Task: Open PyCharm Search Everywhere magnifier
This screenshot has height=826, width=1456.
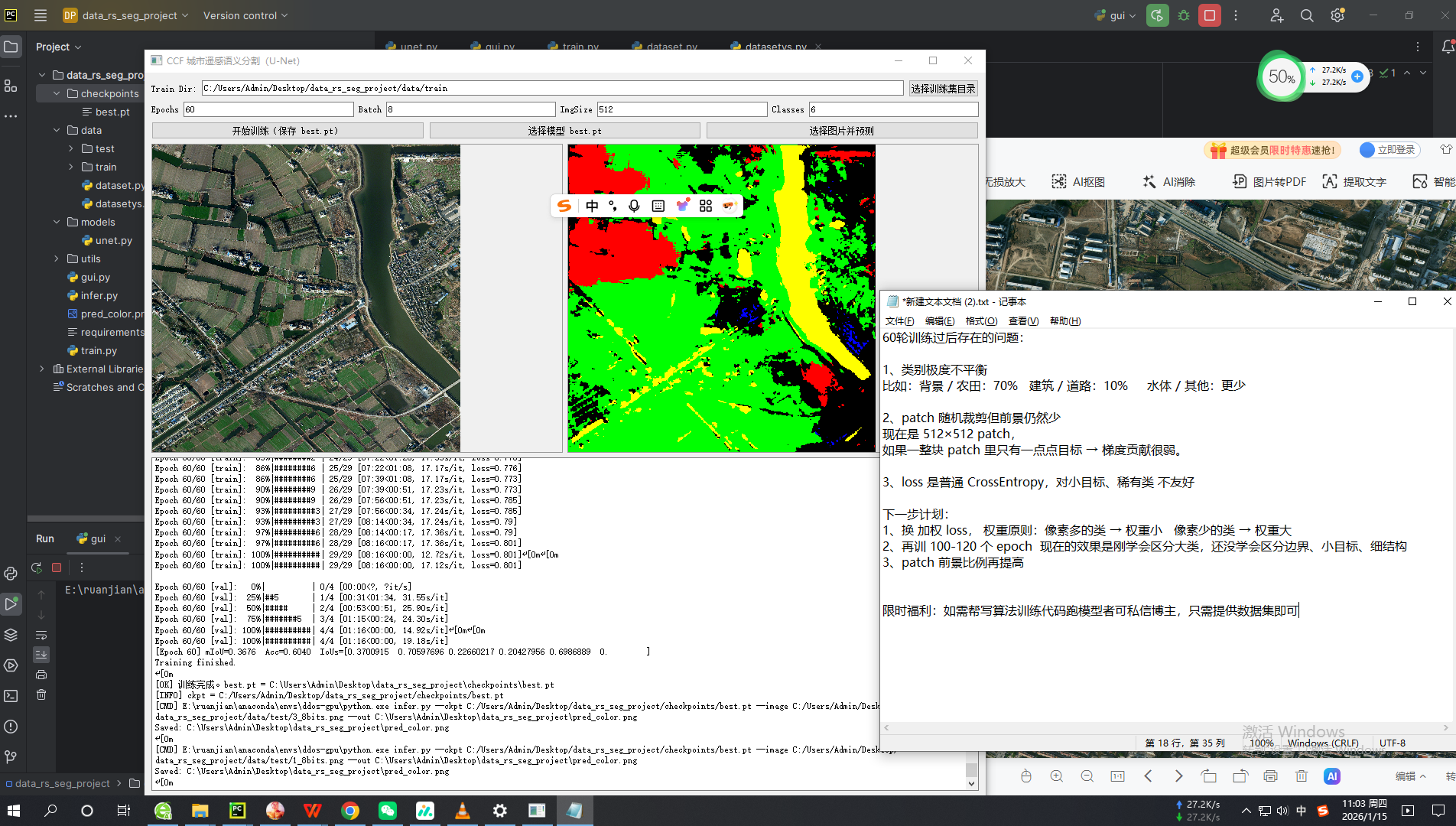Action: [1307, 15]
